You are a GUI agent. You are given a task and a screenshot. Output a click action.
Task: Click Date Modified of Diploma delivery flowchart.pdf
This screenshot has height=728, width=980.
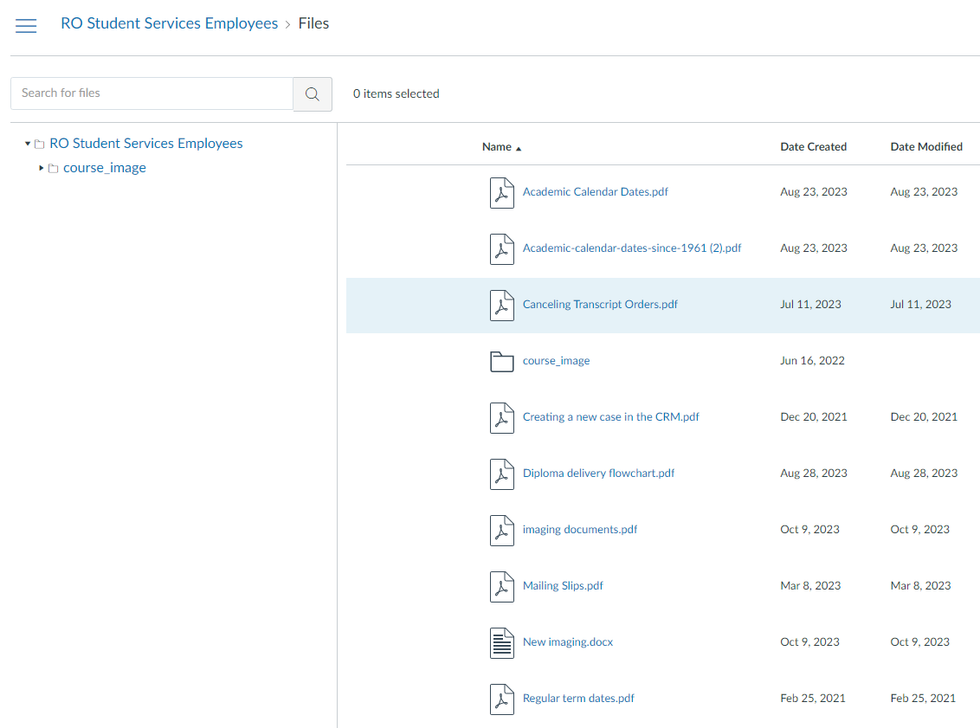pyautogui.click(x=924, y=473)
